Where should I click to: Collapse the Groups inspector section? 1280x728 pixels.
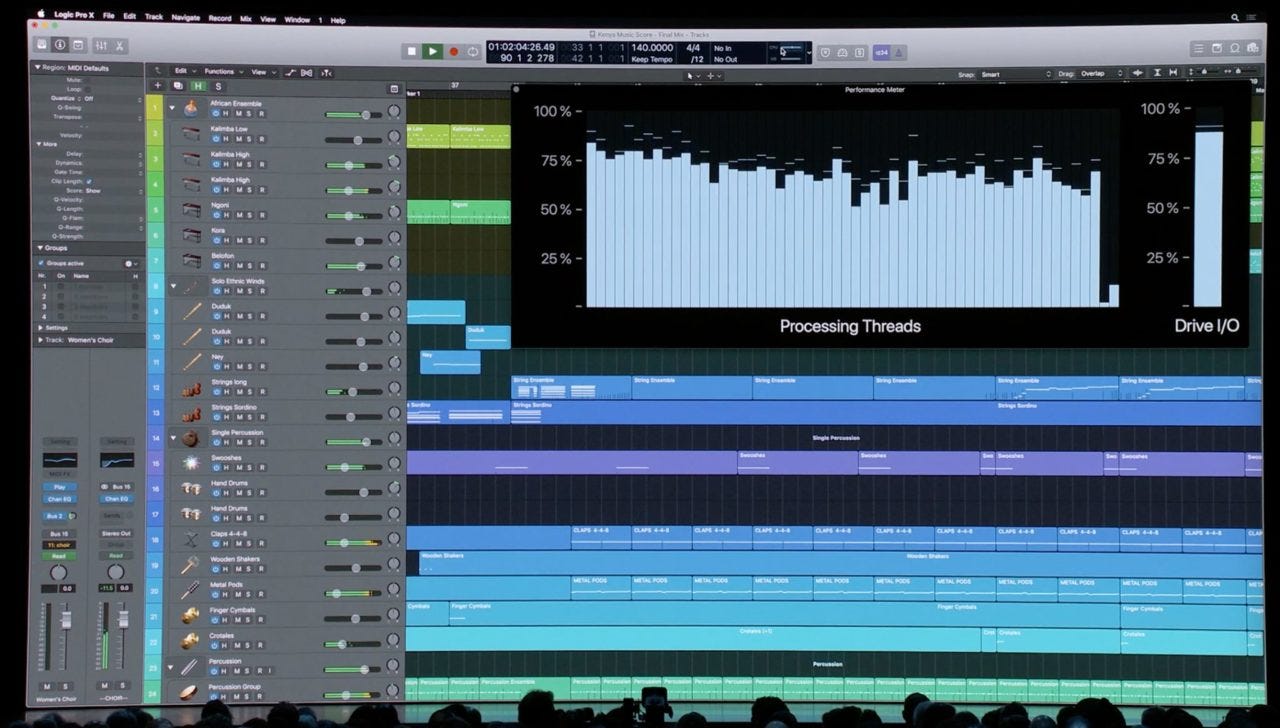point(41,248)
